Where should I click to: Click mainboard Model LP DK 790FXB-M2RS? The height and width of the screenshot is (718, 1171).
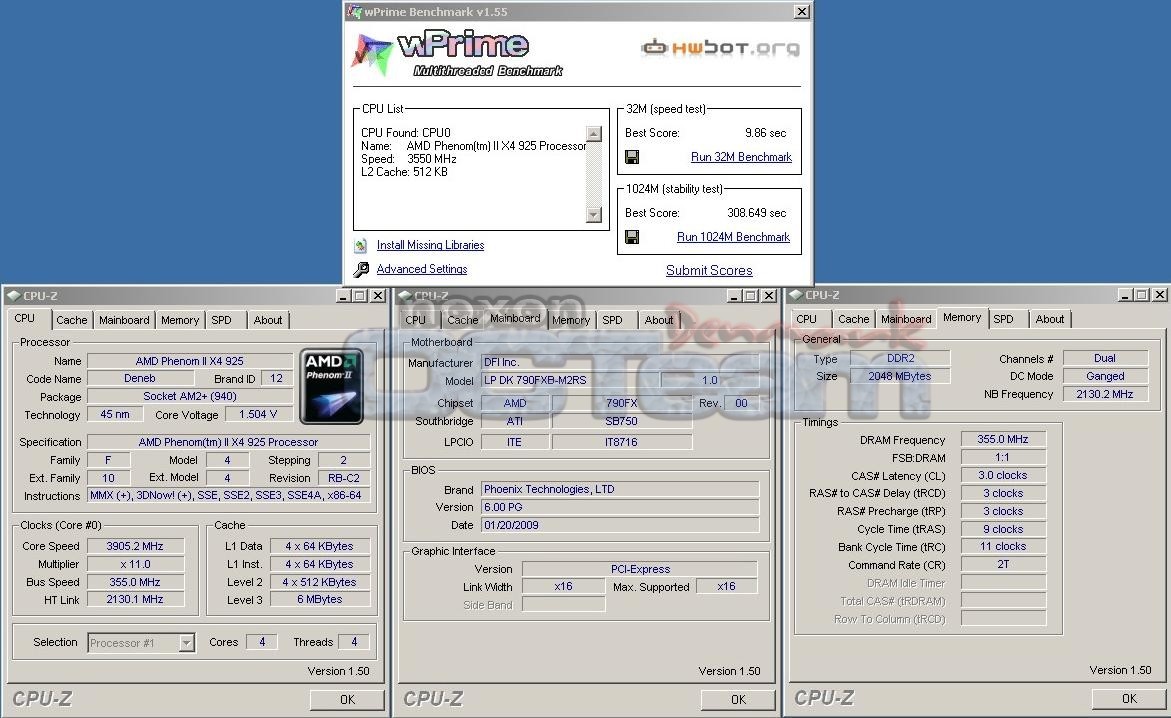[x=570, y=380]
